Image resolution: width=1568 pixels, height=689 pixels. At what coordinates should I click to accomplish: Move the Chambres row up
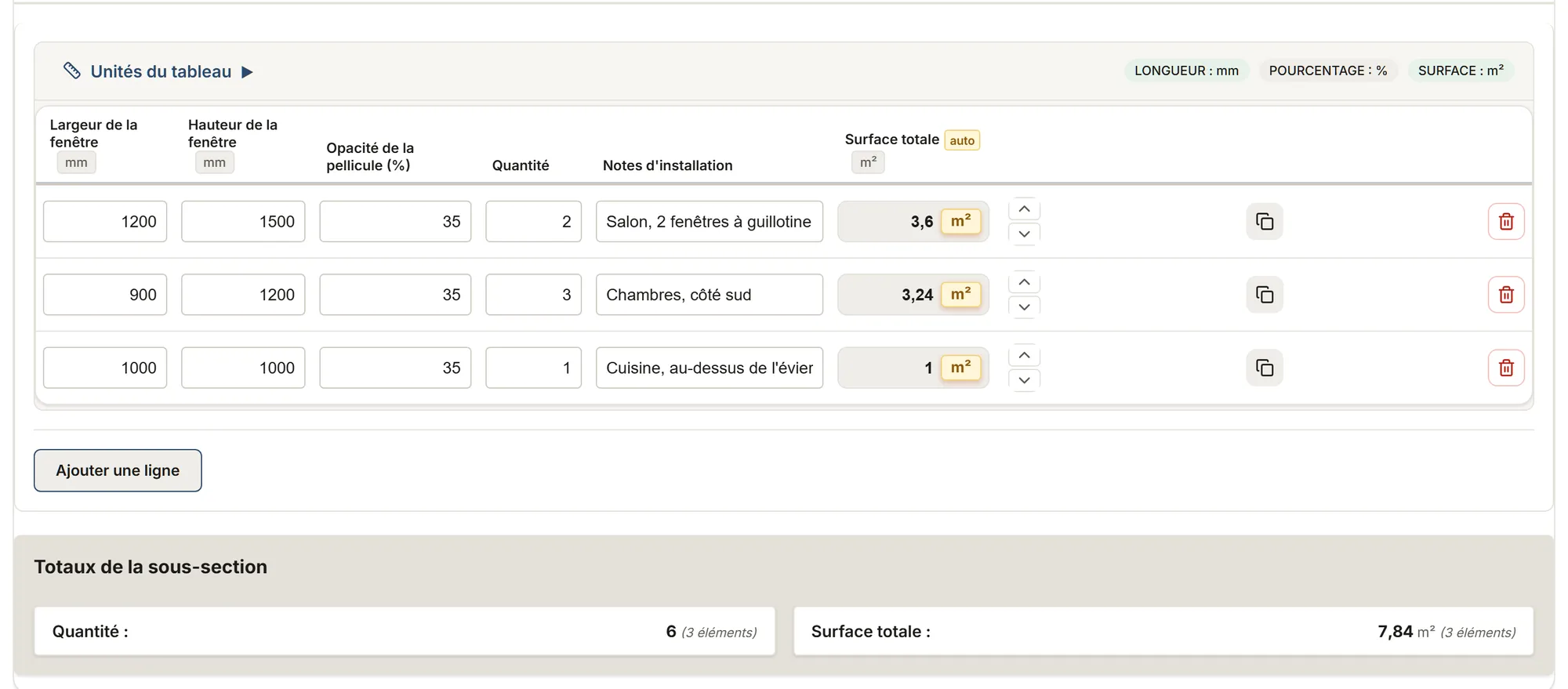(1024, 282)
